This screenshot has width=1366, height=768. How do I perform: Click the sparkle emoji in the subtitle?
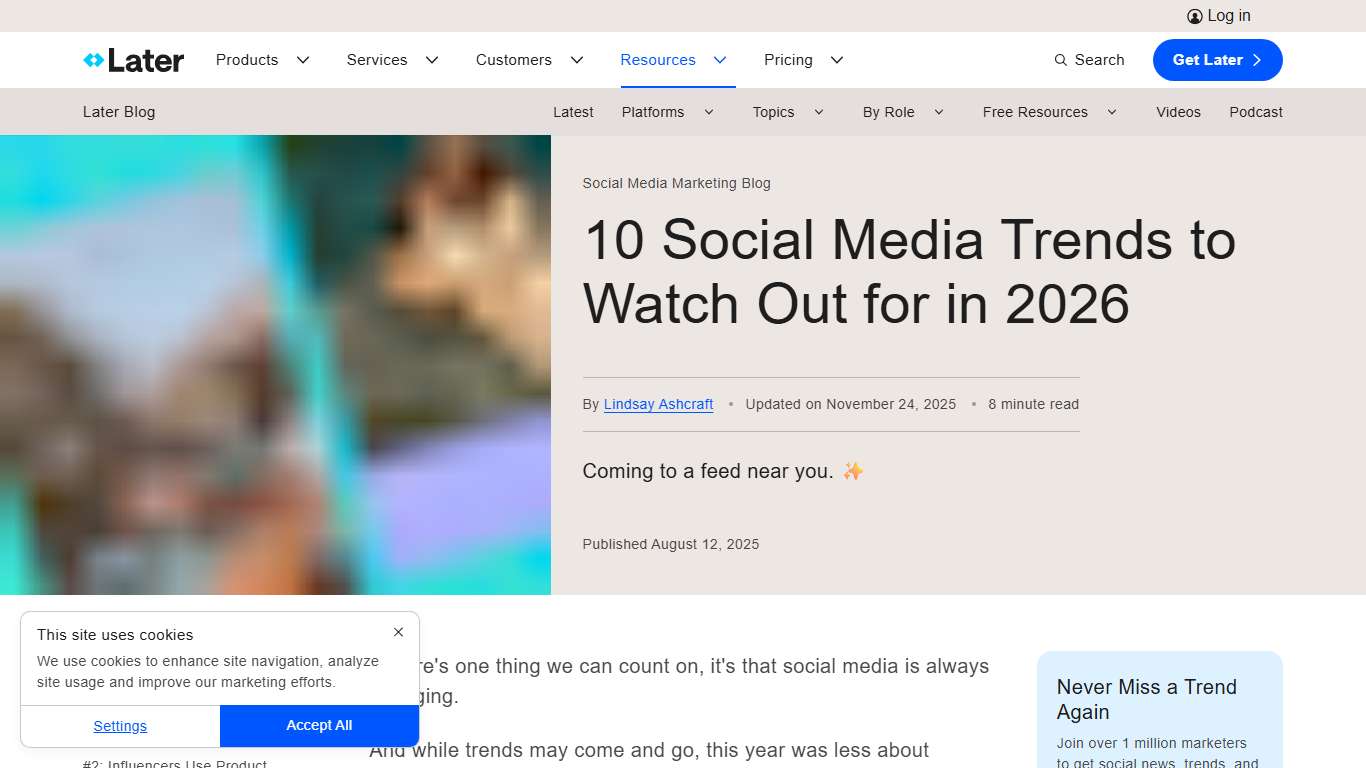pos(852,470)
